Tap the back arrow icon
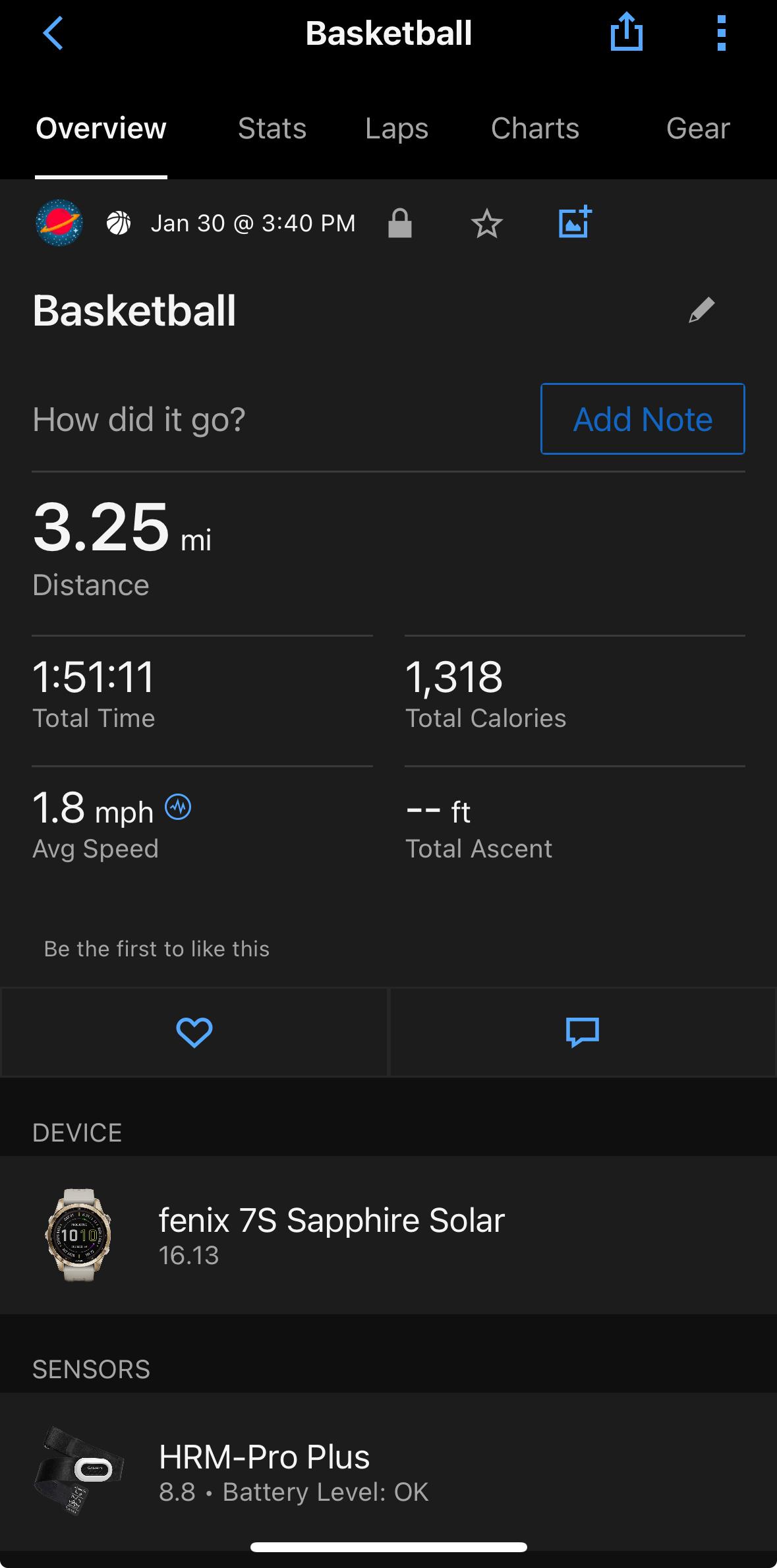This screenshot has height=1568, width=777. [53, 33]
